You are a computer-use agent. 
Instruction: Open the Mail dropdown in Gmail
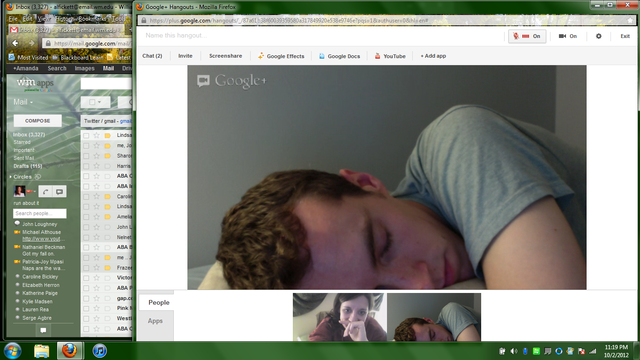point(23,102)
